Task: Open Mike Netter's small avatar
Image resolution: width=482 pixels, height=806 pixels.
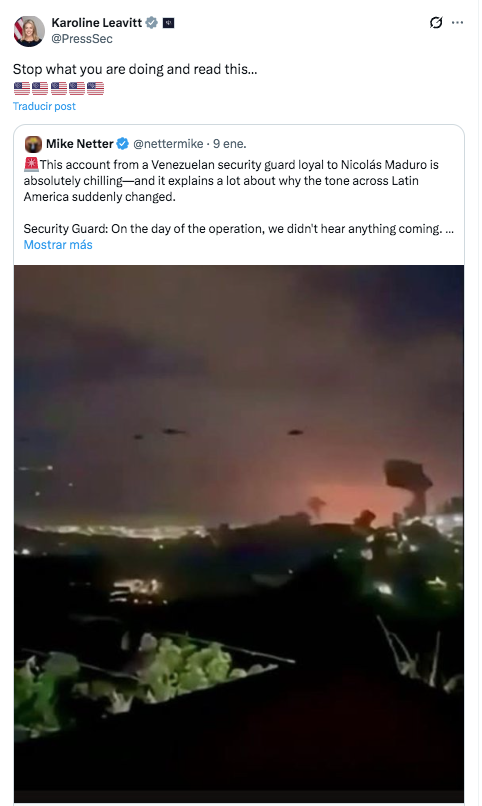Action: (33, 144)
